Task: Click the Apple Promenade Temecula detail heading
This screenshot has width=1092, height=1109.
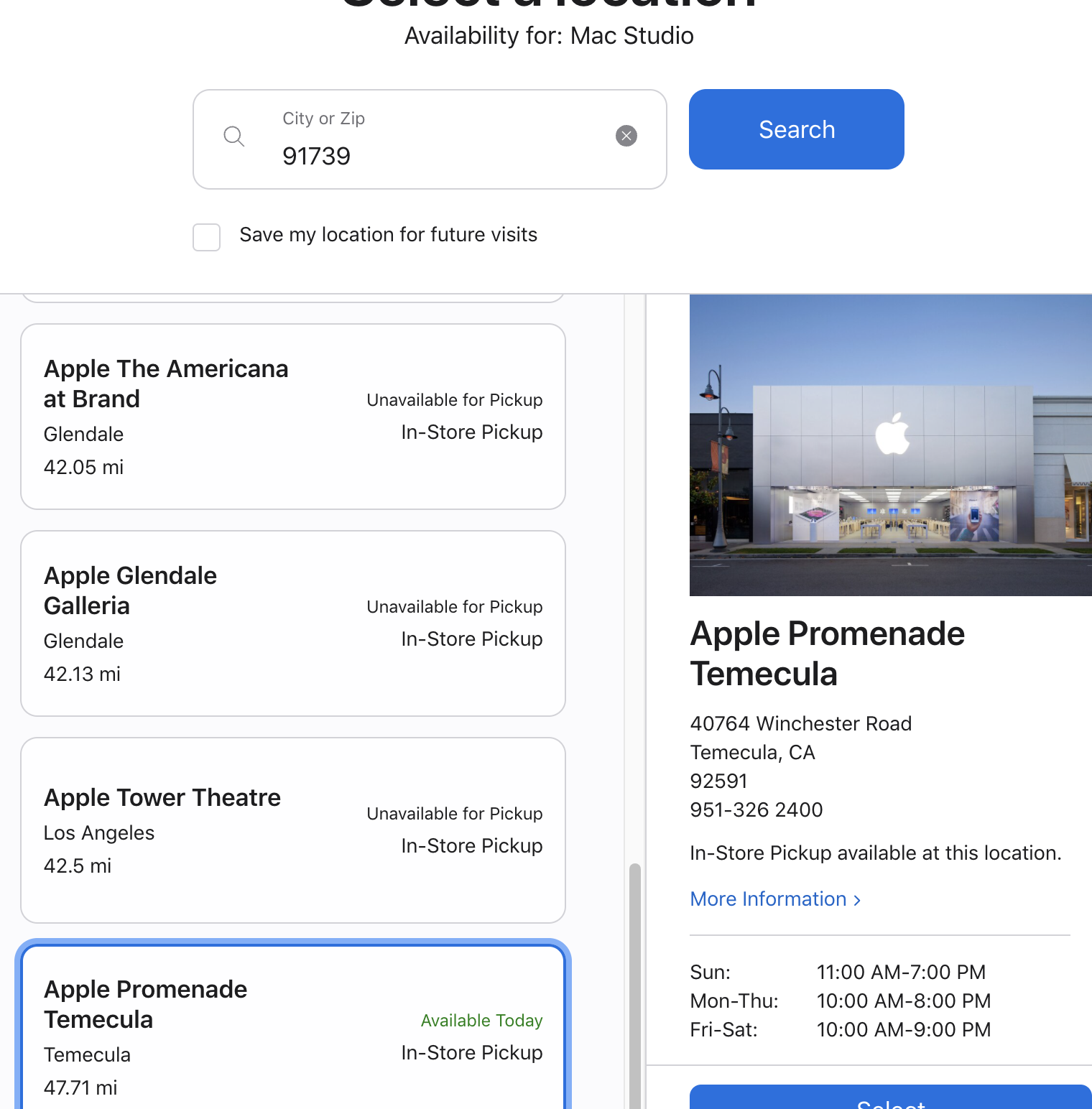Action: pos(827,654)
